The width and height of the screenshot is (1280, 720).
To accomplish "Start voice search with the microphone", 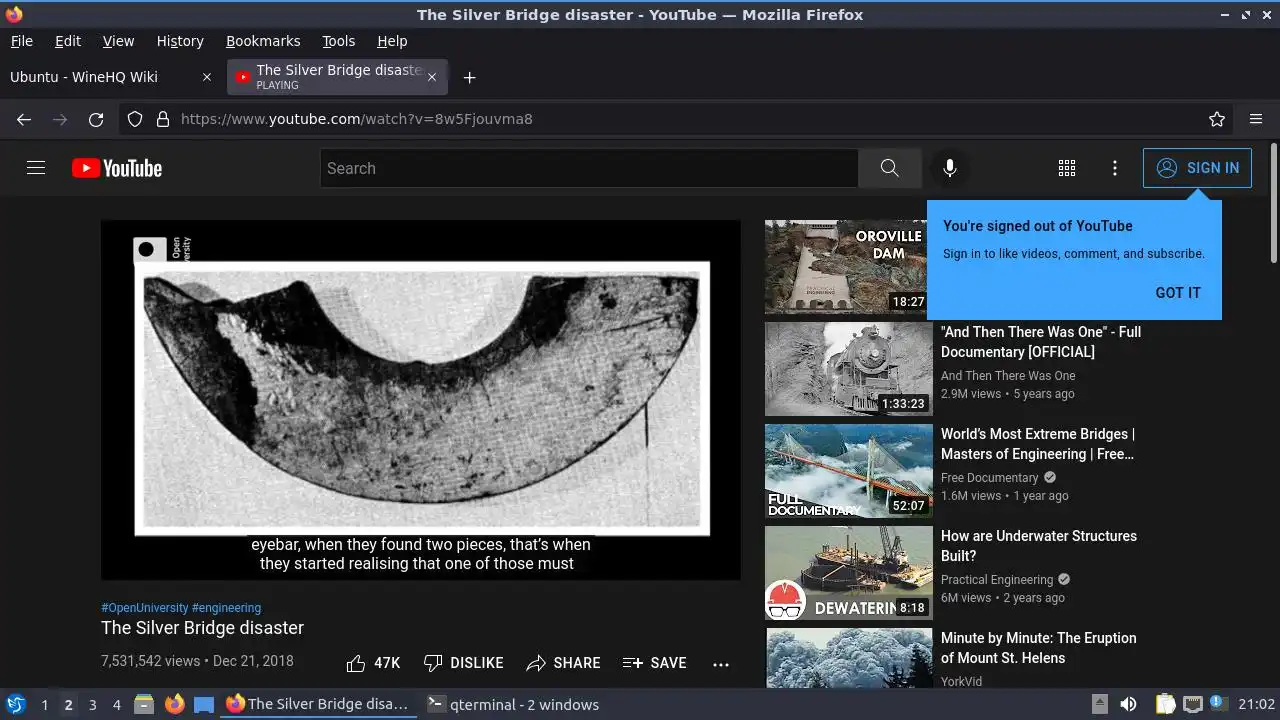I will [x=950, y=168].
